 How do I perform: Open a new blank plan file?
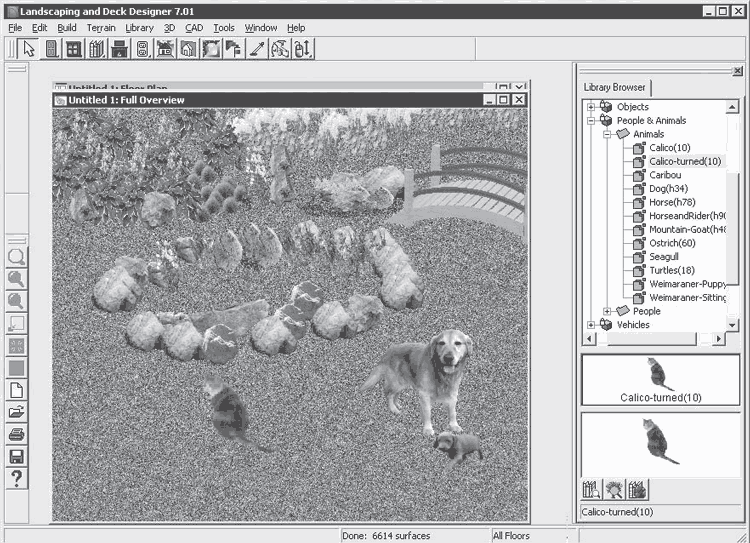16,390
